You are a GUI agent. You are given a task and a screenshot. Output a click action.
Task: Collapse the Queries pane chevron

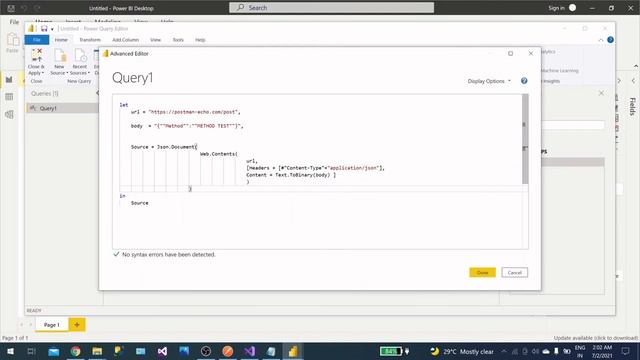tap(97, 93)
